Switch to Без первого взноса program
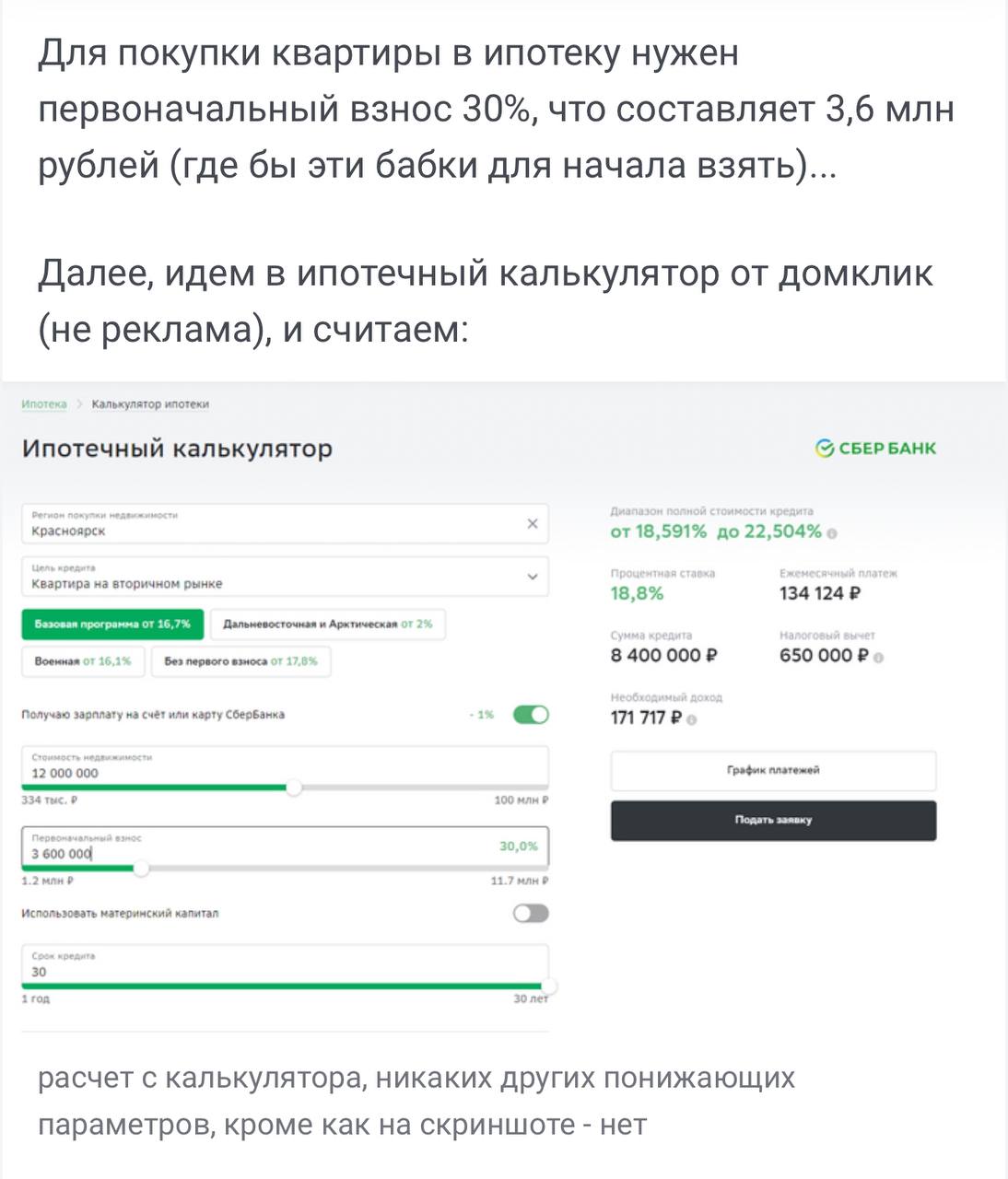This screenshot has width=1008, height=1179. (x=240, y=661)
